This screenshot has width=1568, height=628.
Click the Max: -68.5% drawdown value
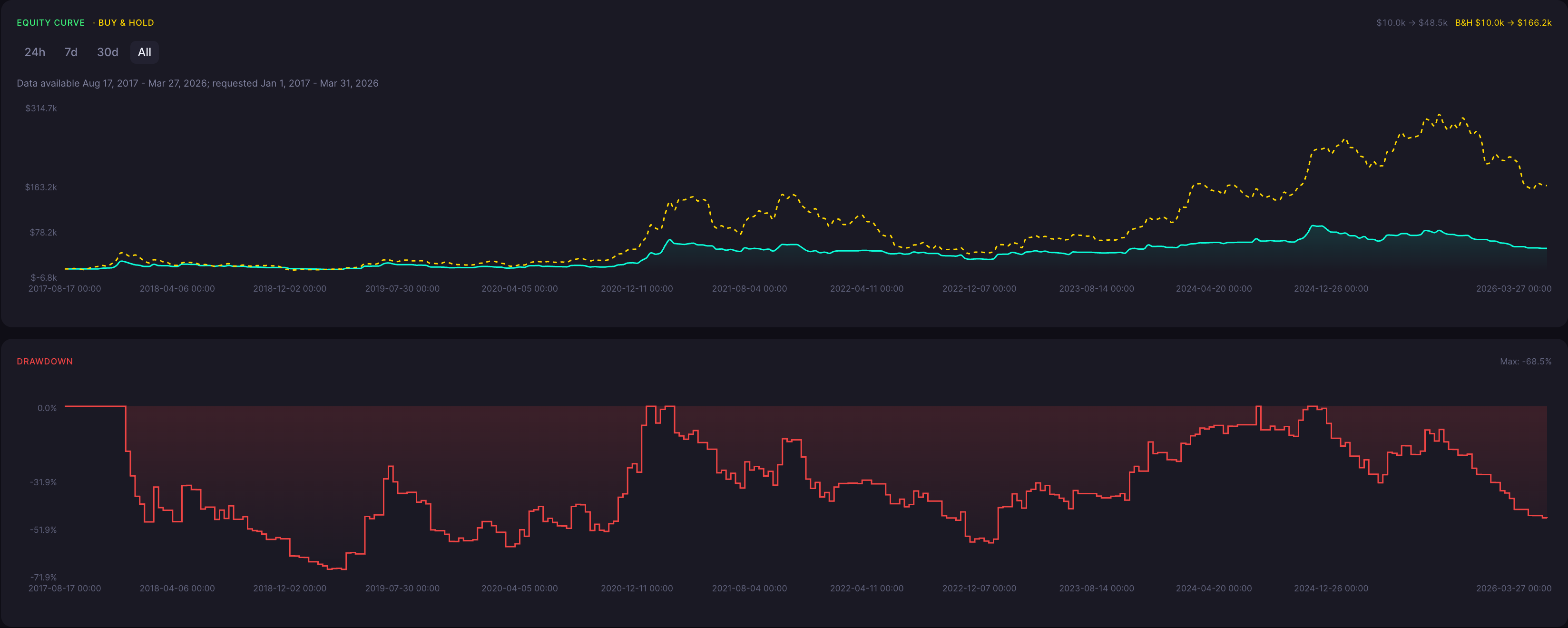coord(1525,362)
